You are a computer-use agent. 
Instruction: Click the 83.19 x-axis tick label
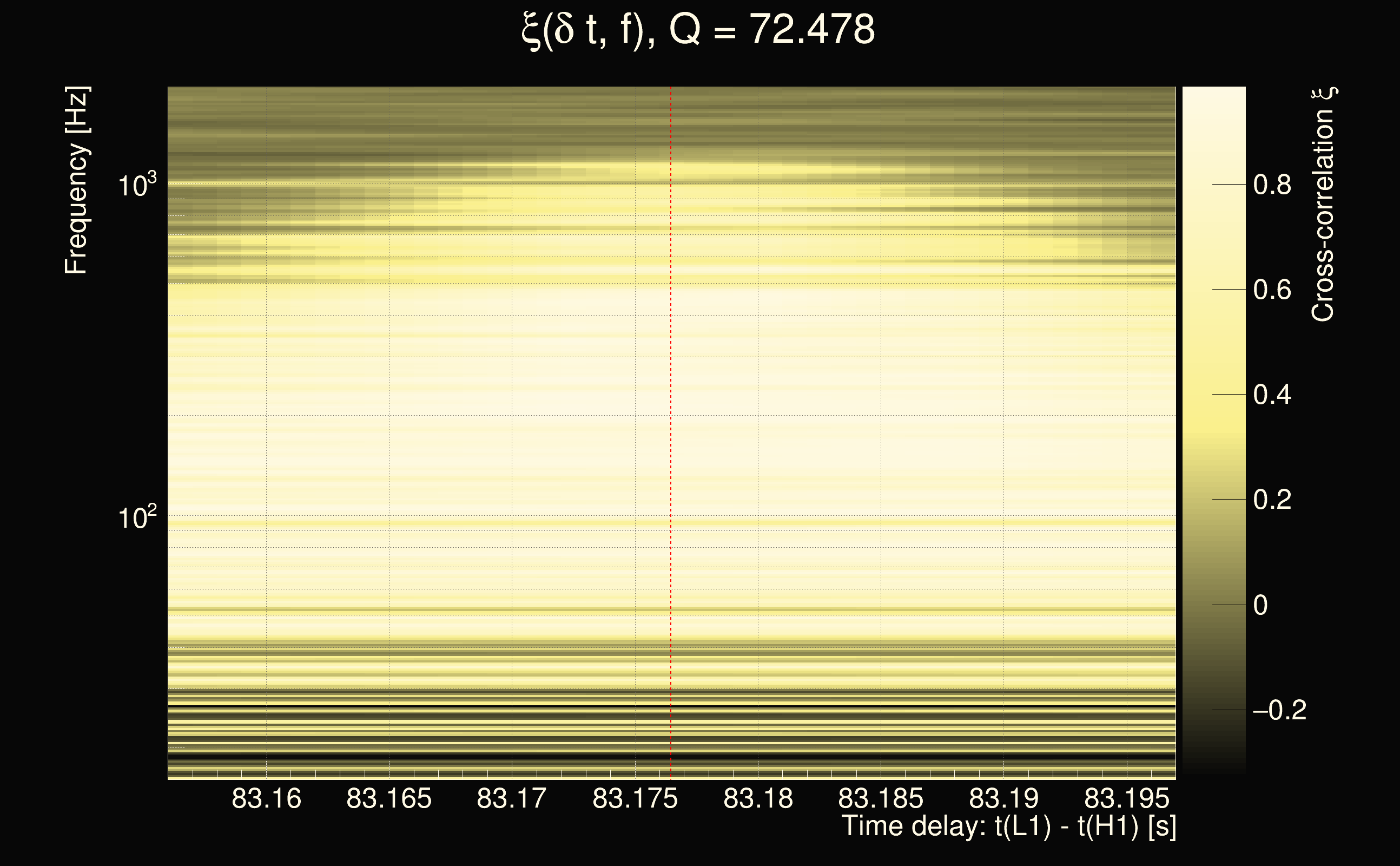pos(1003,798)
